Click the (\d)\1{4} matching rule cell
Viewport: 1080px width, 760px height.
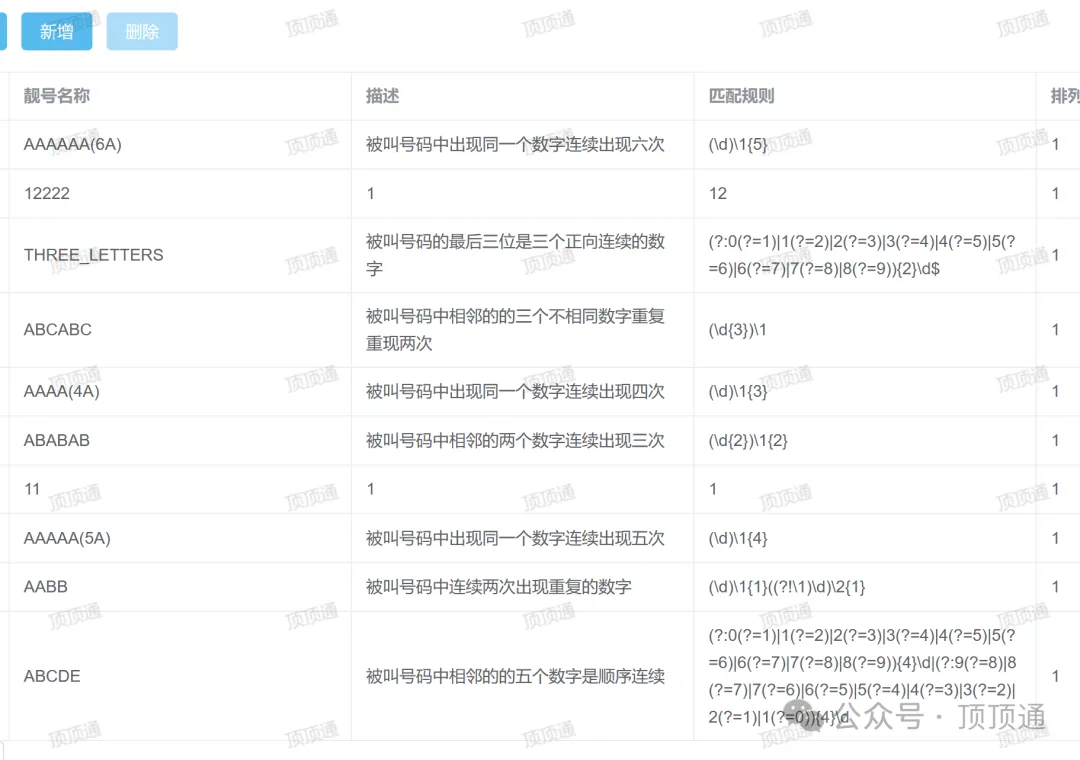click(x=738, y=539)
